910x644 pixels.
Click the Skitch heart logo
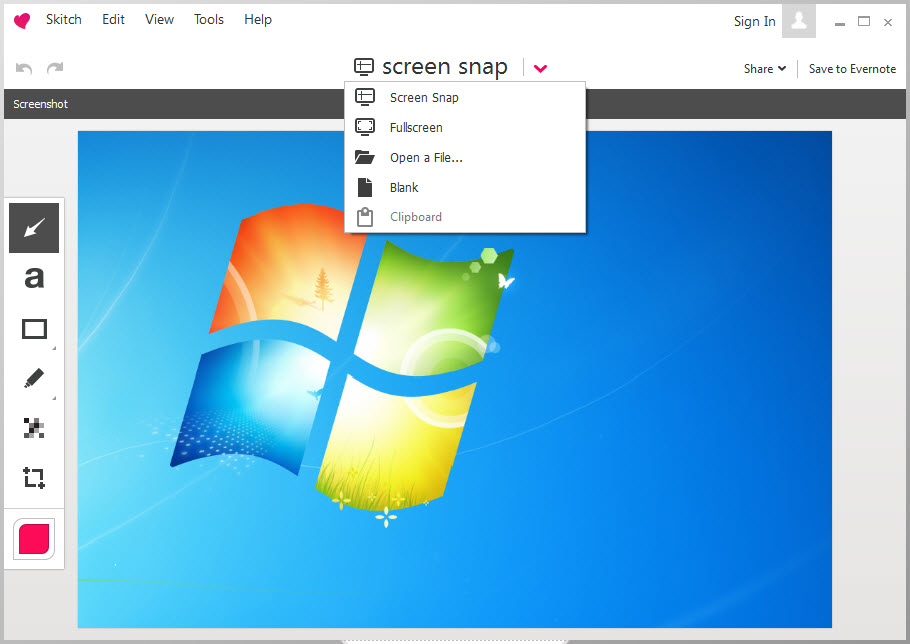(21, 21)
